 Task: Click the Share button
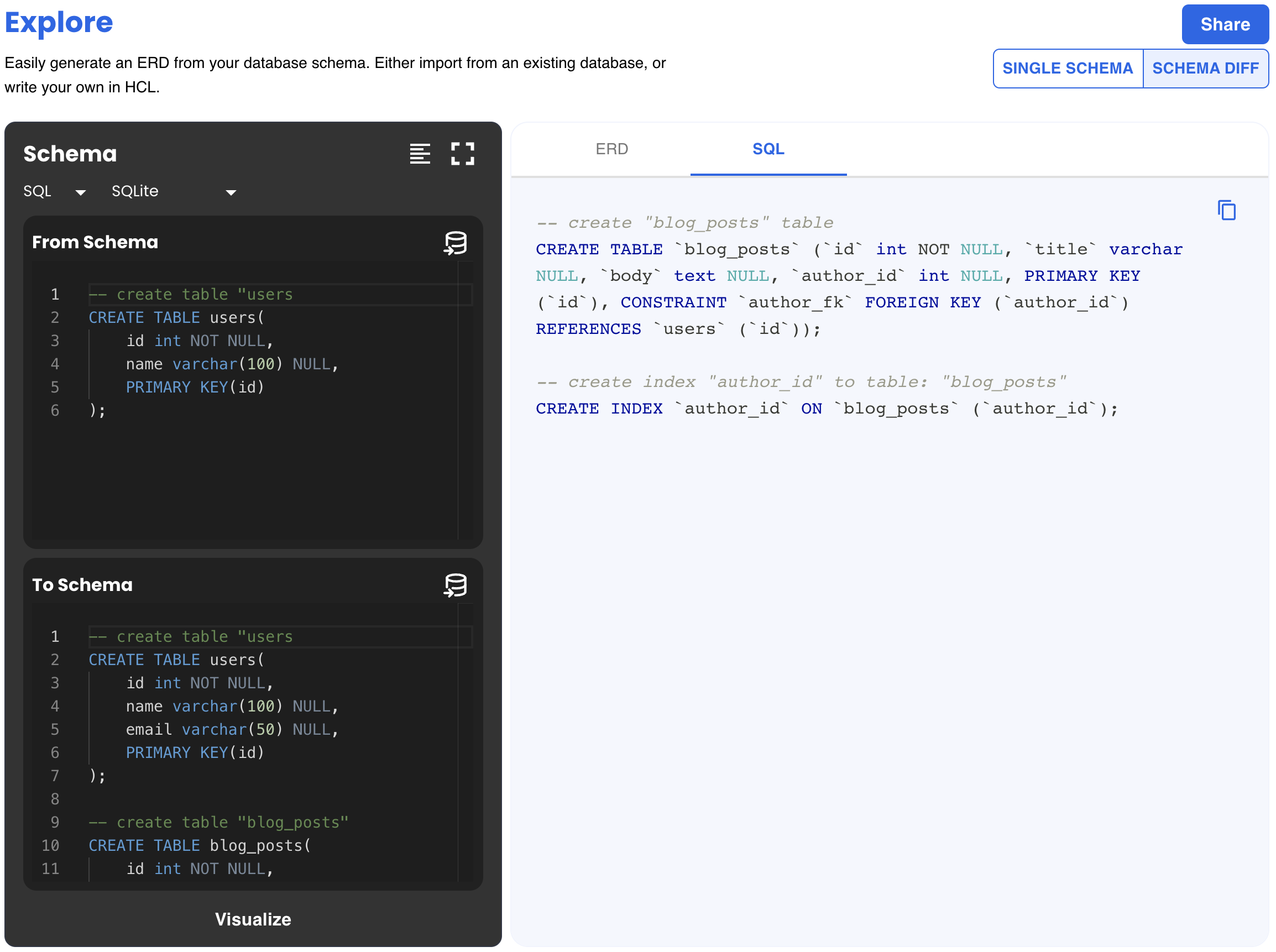click(1225, 24)
